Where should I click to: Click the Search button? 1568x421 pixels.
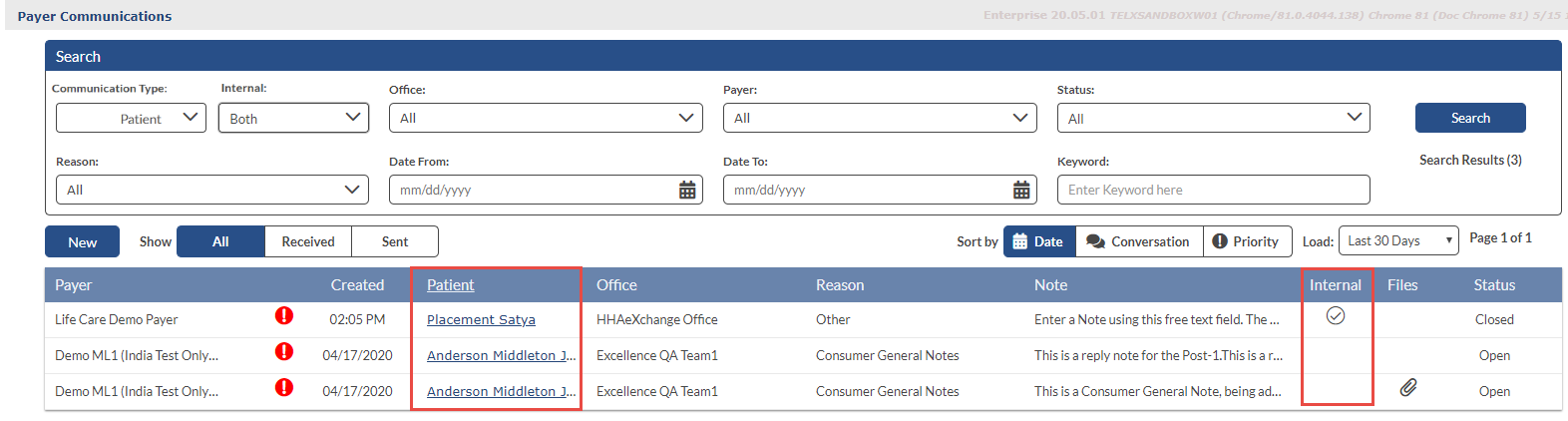pyautogui.click(x=1470, y=118)
